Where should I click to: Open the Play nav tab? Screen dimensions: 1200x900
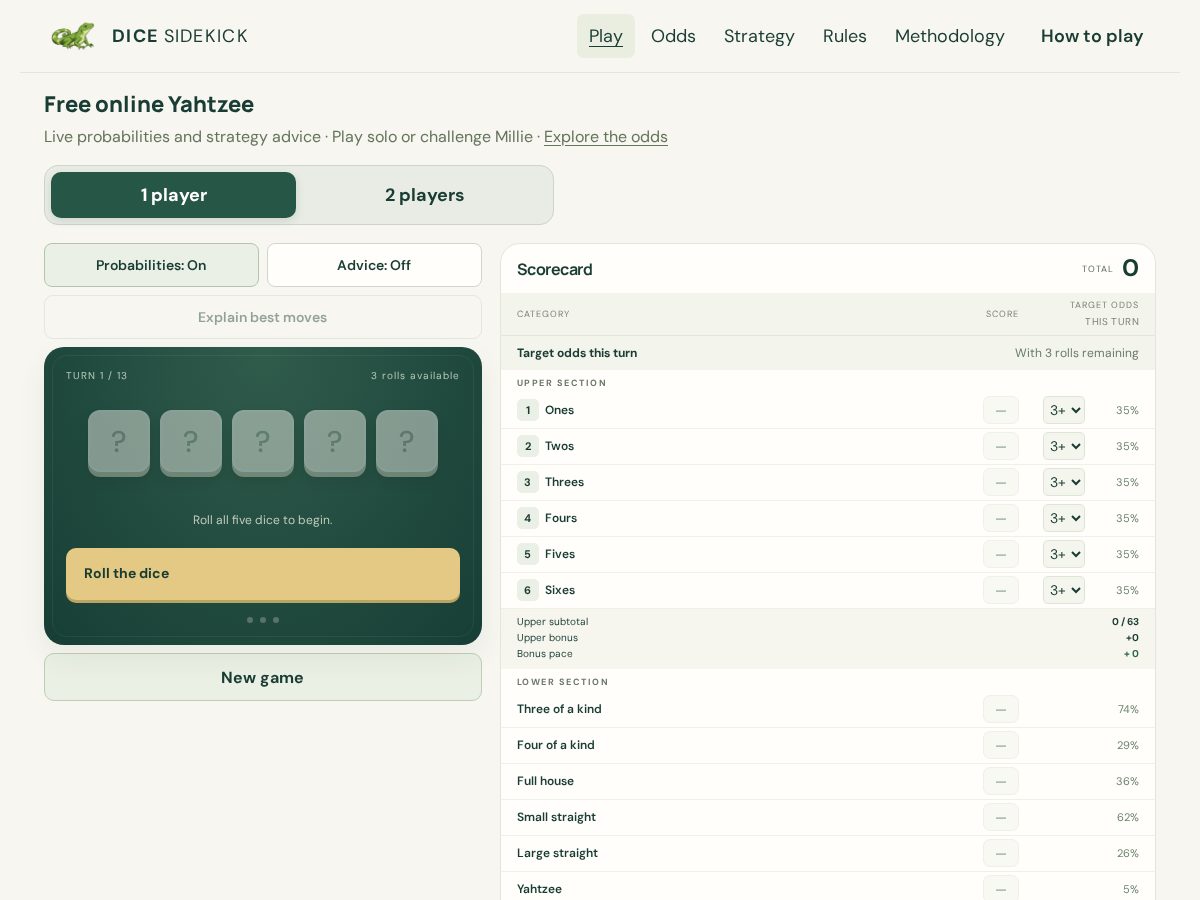pyautogui.click(x=606, y=36)
